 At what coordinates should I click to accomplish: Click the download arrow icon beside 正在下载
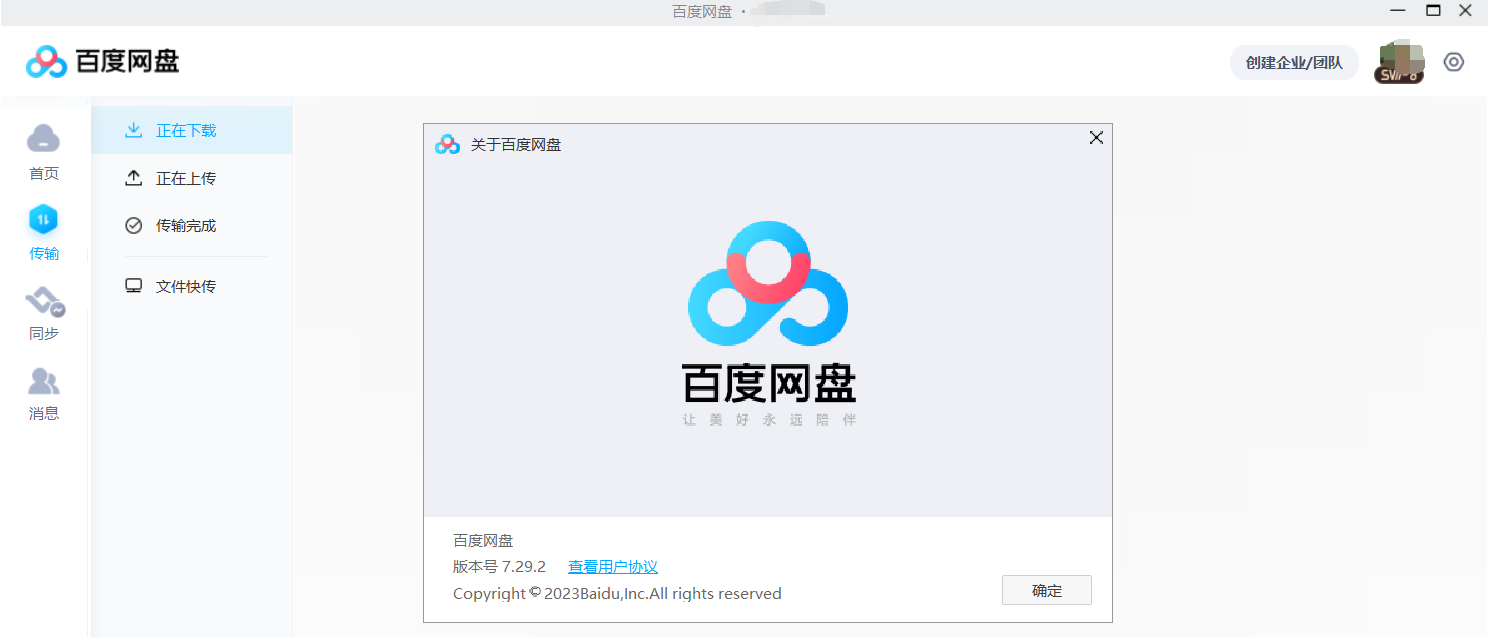[x=133, y=130]
